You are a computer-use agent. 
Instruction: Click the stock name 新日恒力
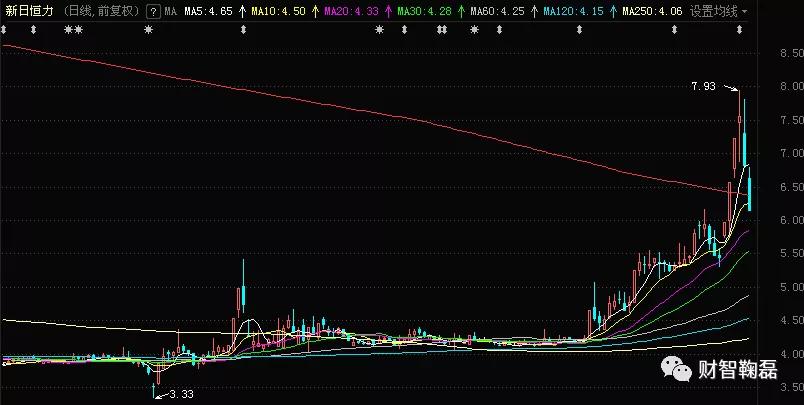click(29, 11)
